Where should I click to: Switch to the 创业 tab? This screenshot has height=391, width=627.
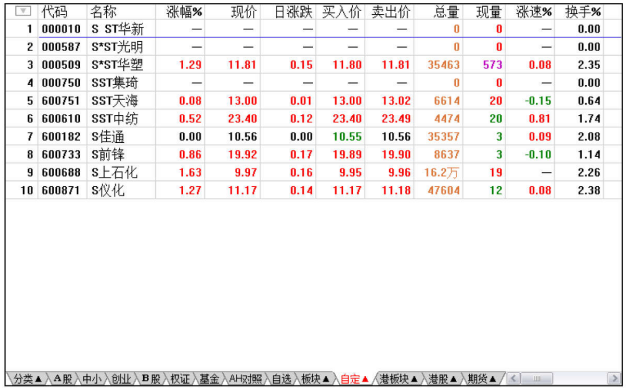[x=120, y=378]
